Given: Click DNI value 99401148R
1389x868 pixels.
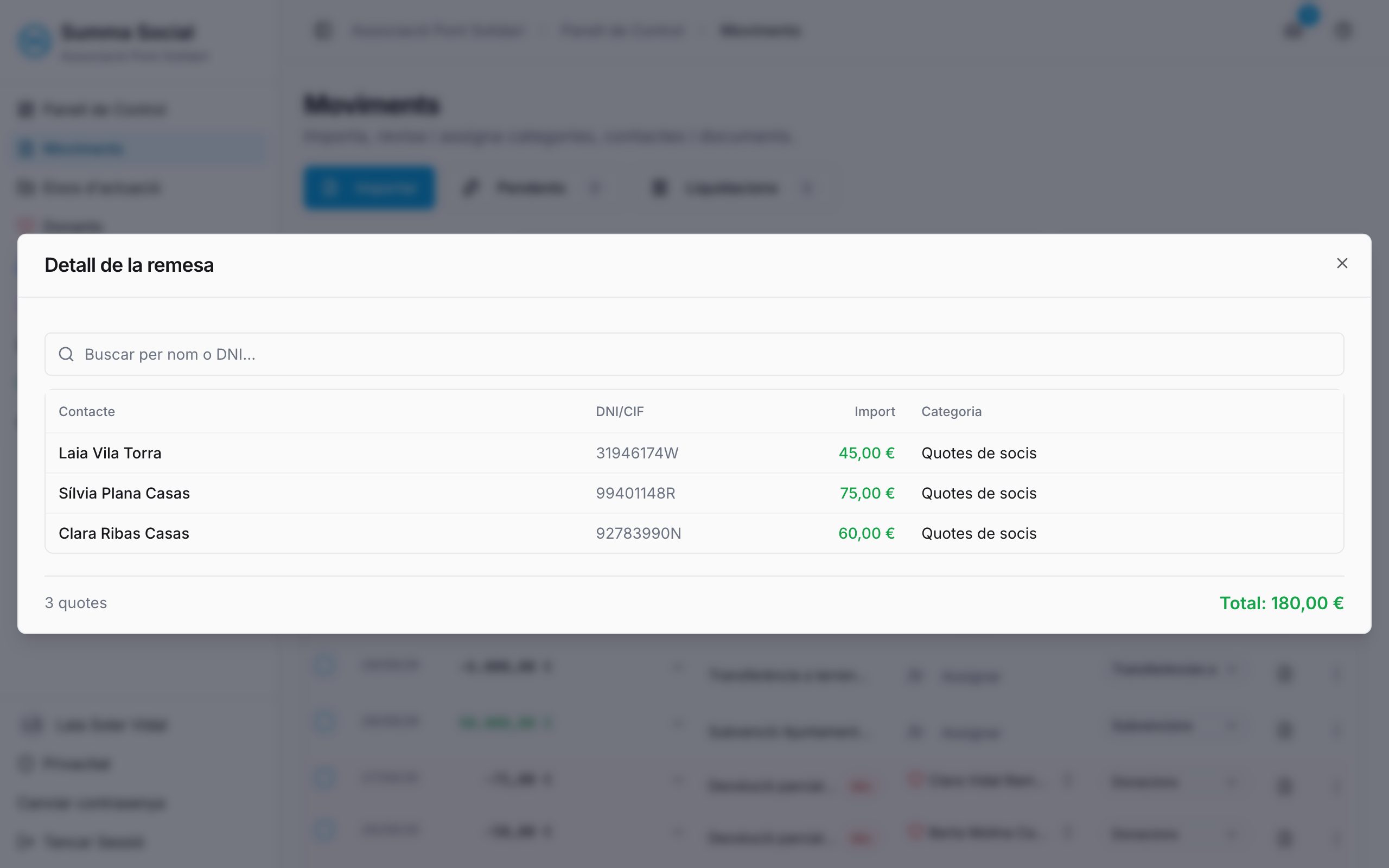Looking at the screenshot, I should [635, 493].
